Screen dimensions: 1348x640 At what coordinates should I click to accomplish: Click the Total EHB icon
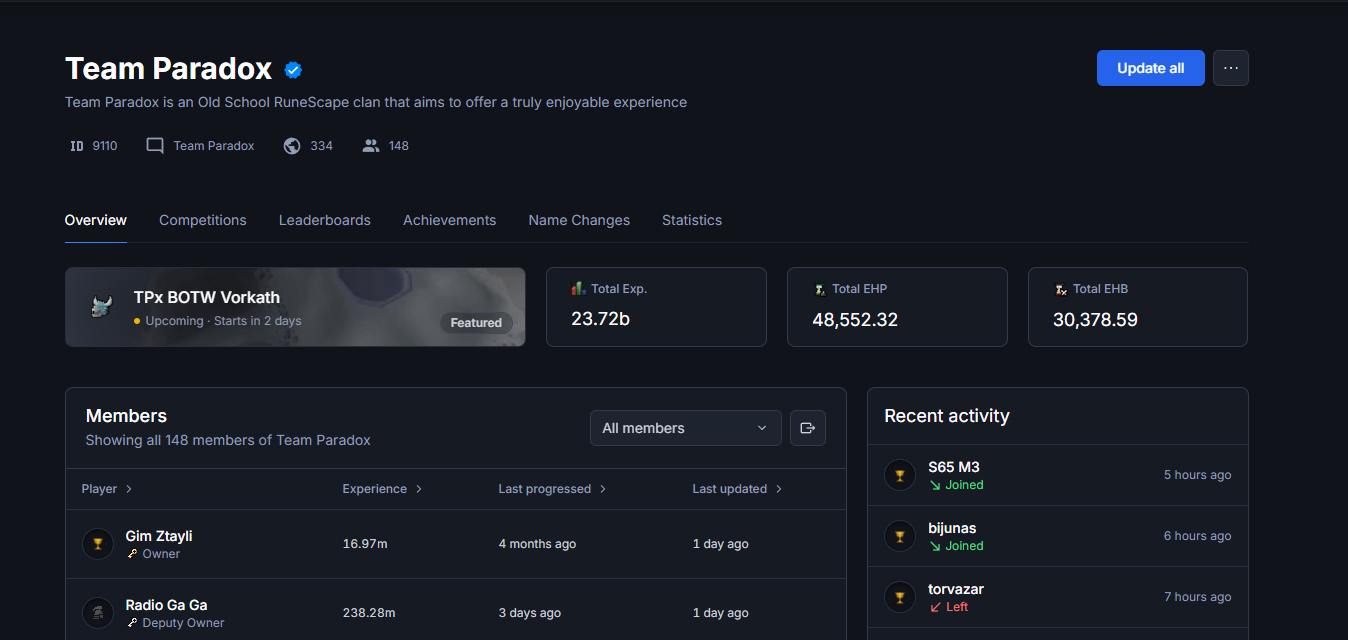1061,289
